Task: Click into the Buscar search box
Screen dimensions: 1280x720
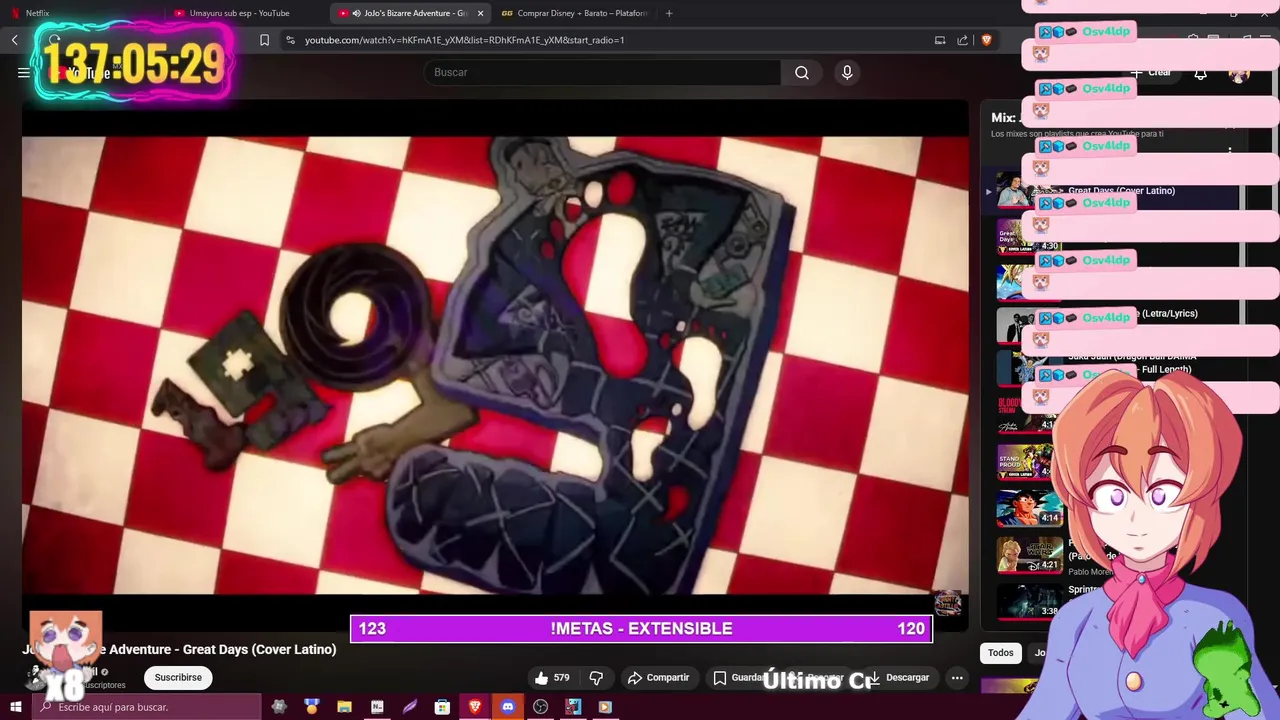Action: tap(602, 72)
